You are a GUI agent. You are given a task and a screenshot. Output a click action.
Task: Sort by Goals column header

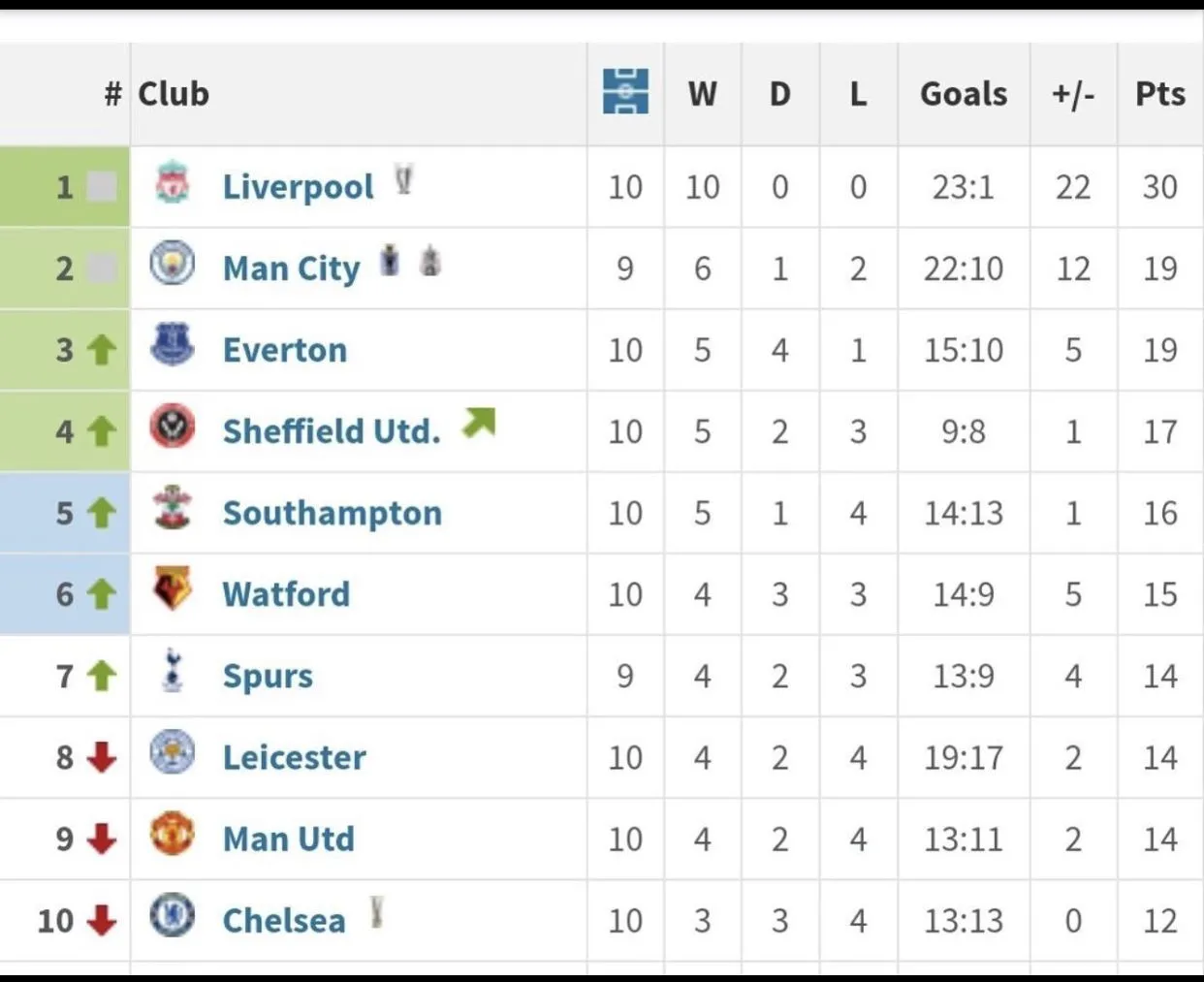963,94
